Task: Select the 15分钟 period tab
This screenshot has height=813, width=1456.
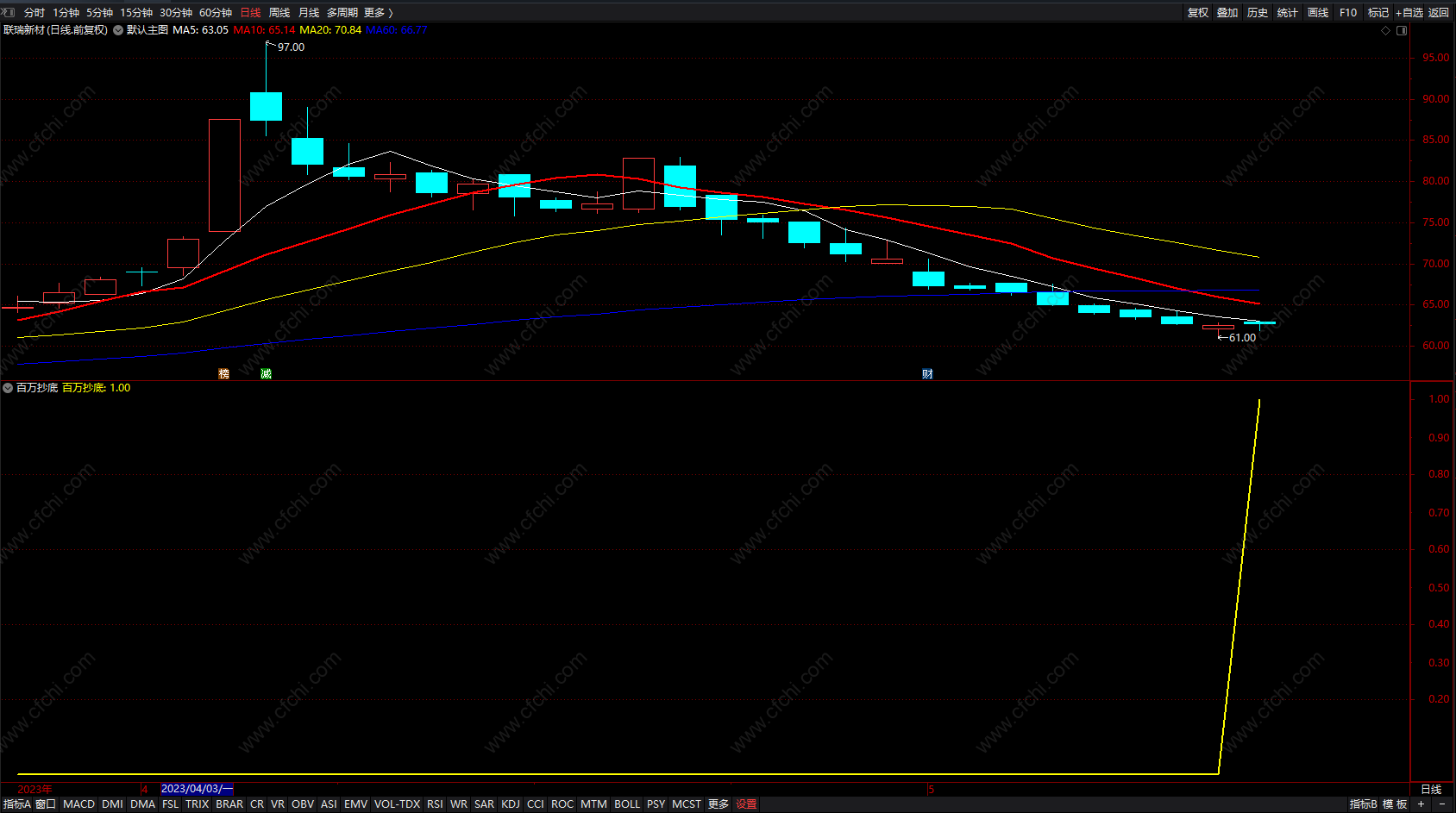Action: (136, 12)
